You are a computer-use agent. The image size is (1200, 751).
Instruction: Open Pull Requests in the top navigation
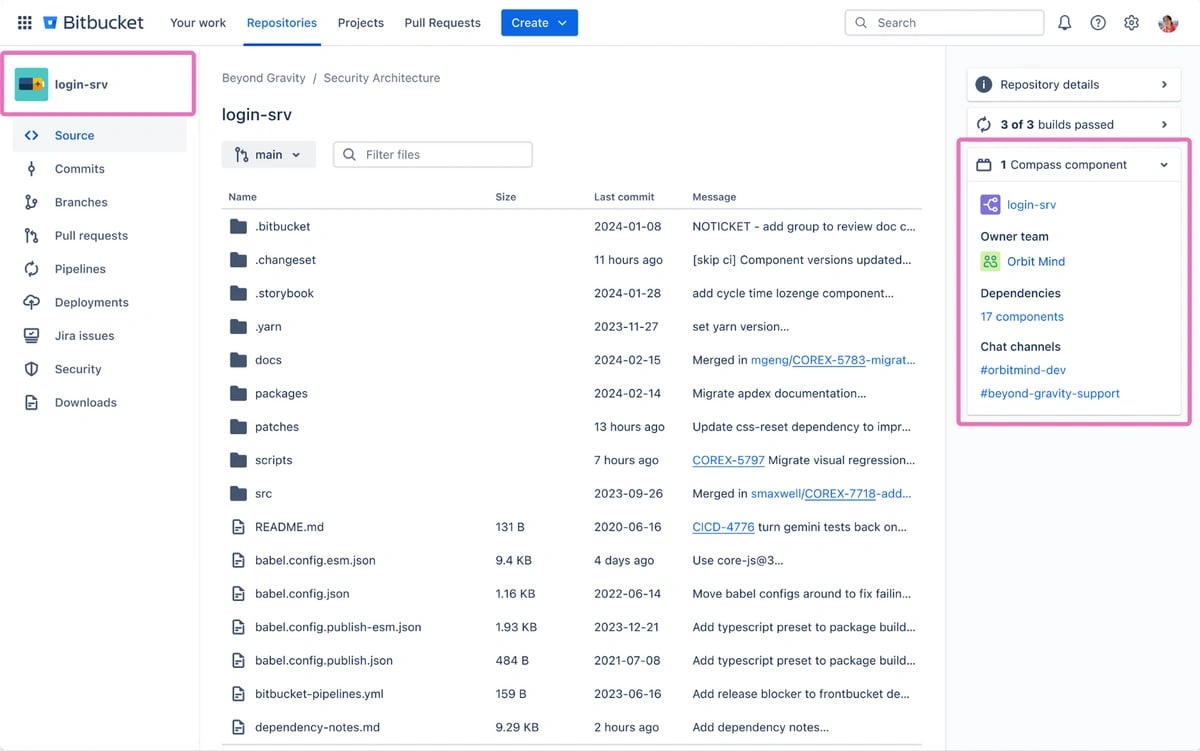(x=442, y=23)
